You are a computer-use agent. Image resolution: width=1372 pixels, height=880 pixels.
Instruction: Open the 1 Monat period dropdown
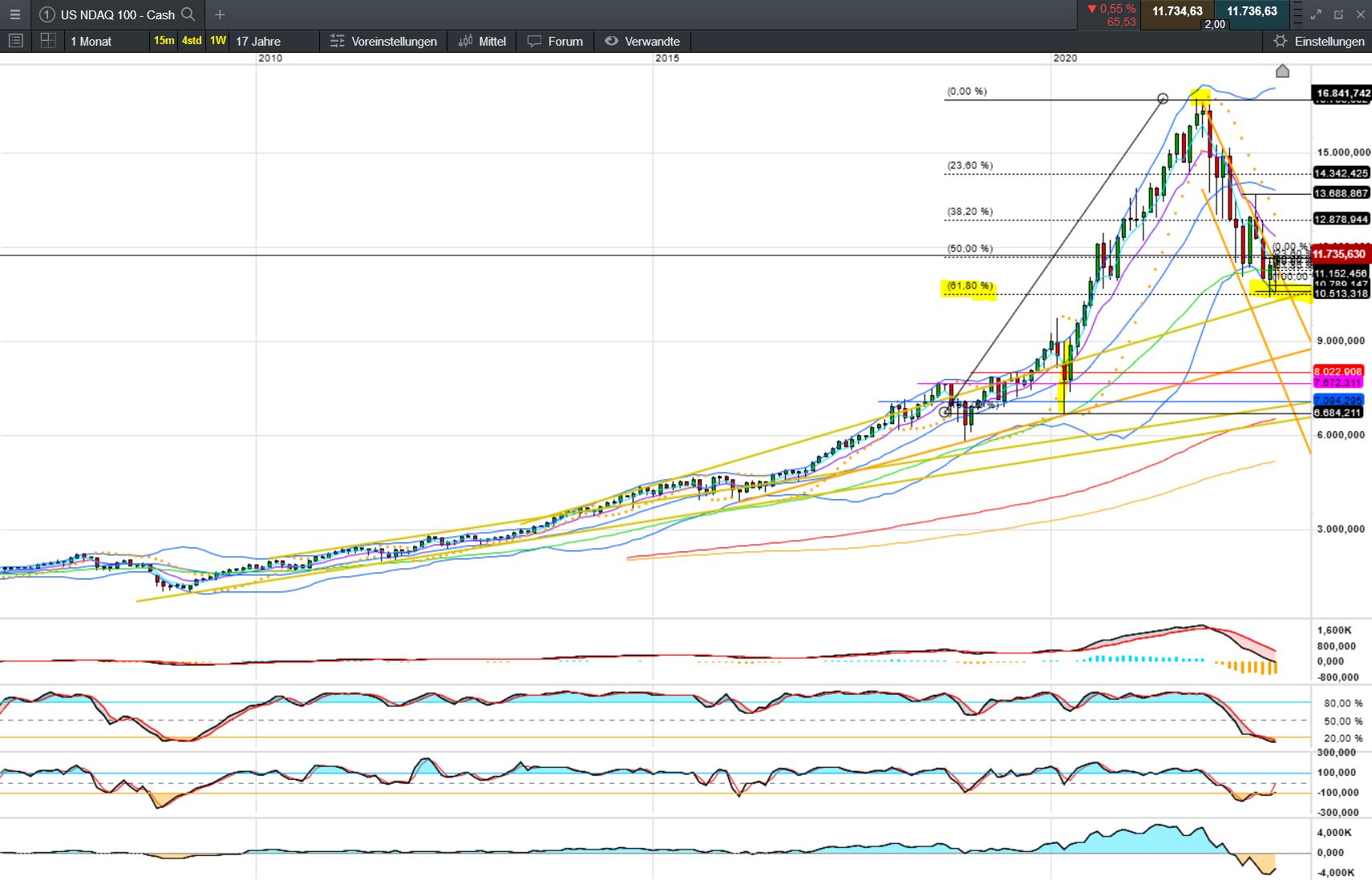pyautogui.click(x=91, y=41)
